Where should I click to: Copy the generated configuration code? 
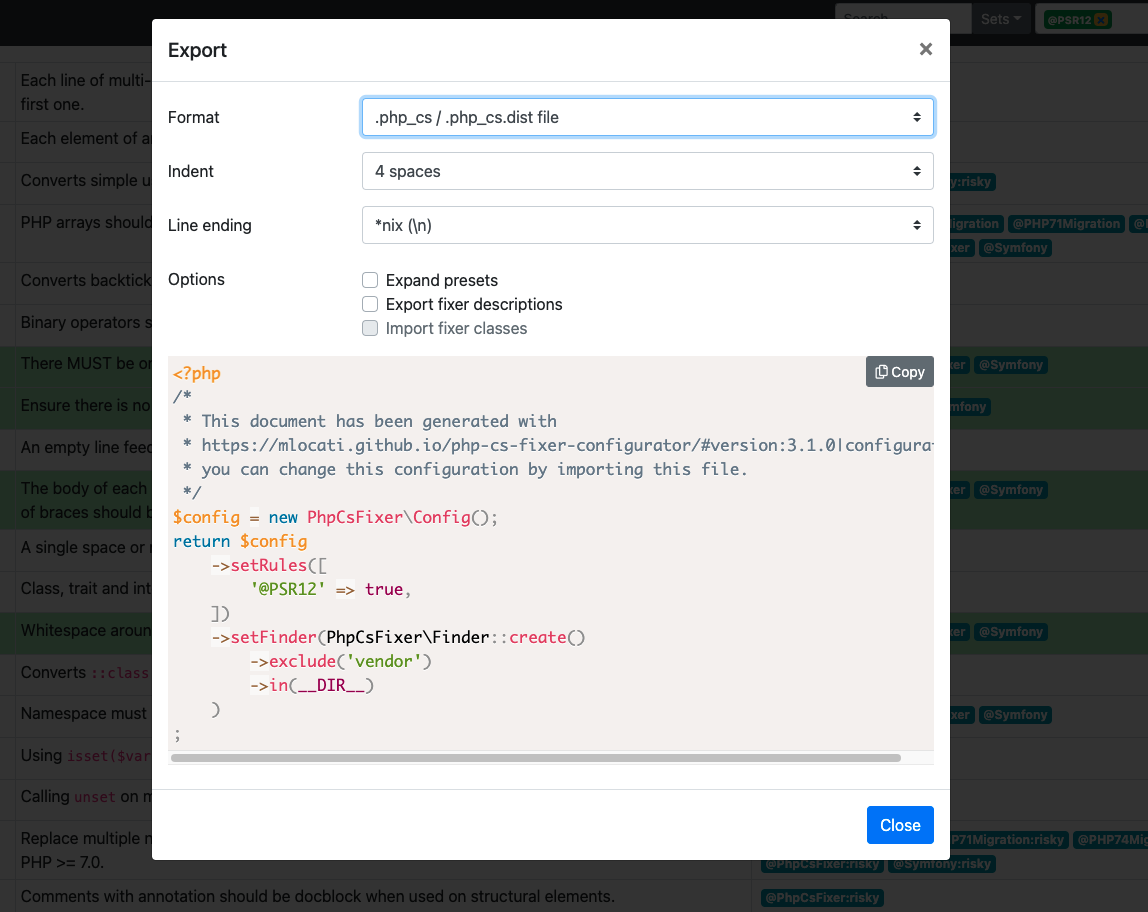[899, 372]
